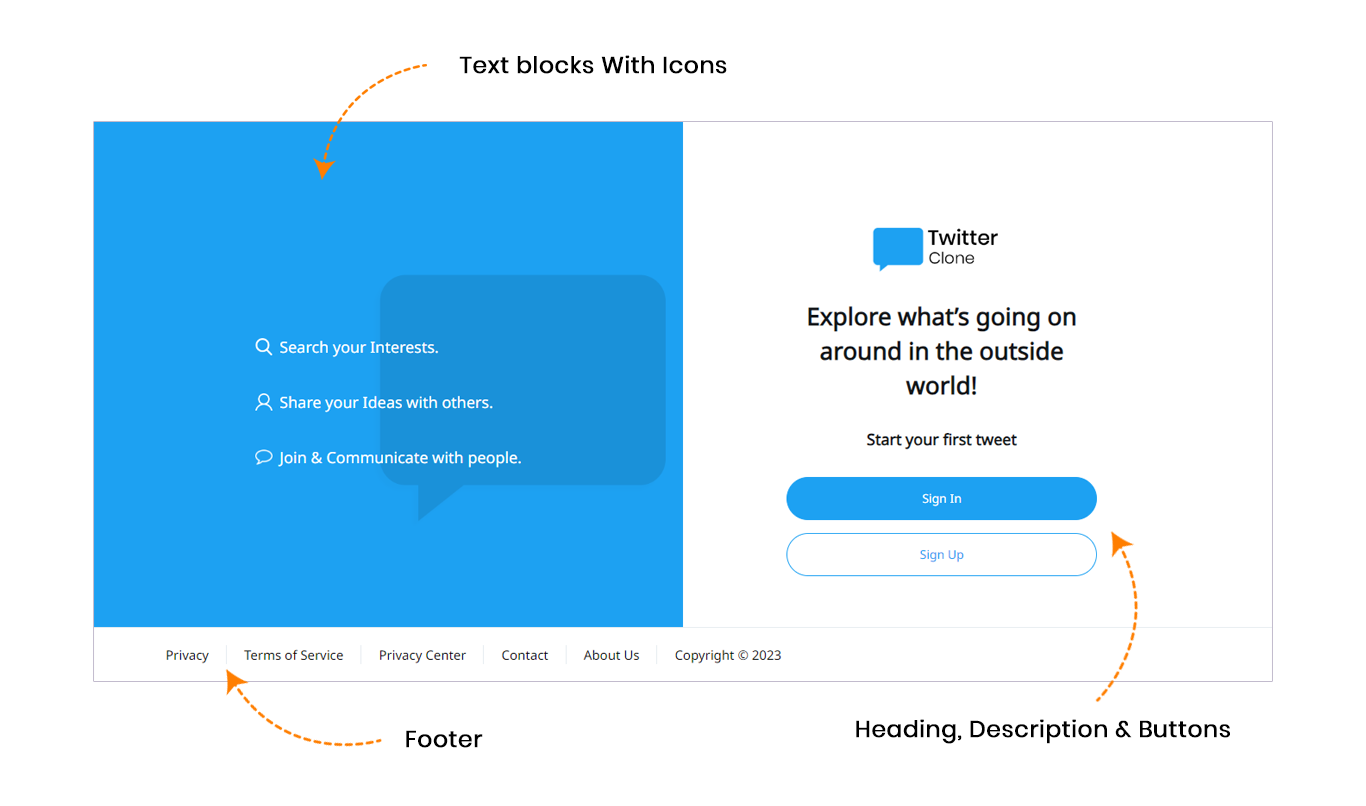
Task: Click the Start your first tweet description
Action: pos(941,440)
